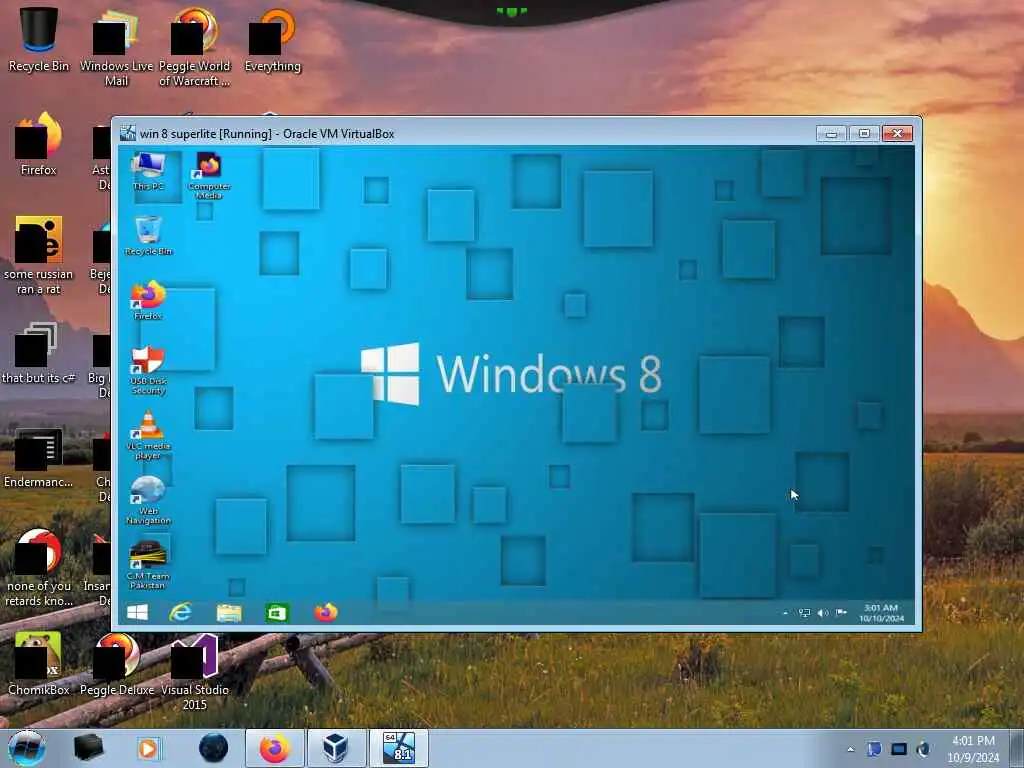Open the Endermanc... desktop icon

point(39,457)
